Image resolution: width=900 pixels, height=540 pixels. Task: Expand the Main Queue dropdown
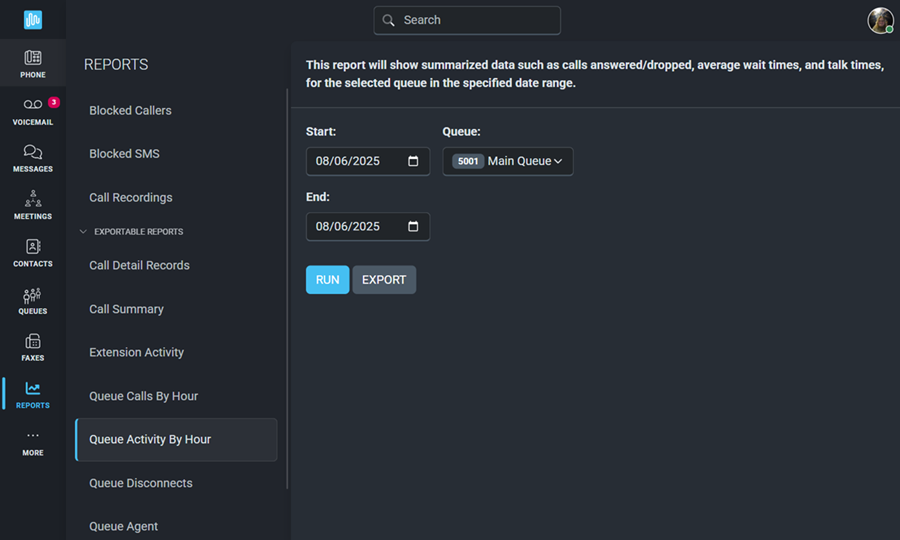507,161
